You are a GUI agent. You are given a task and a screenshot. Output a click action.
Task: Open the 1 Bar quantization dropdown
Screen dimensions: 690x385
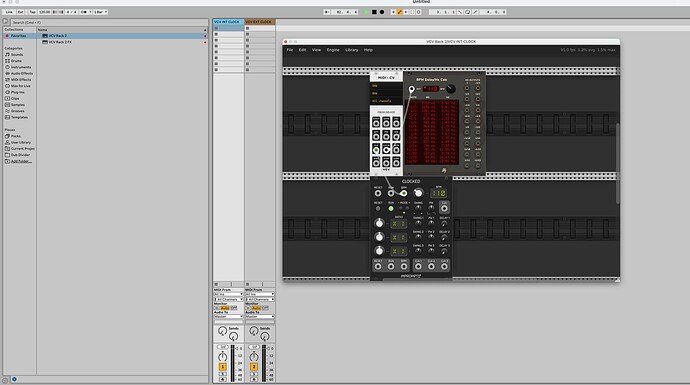[100, 12]
